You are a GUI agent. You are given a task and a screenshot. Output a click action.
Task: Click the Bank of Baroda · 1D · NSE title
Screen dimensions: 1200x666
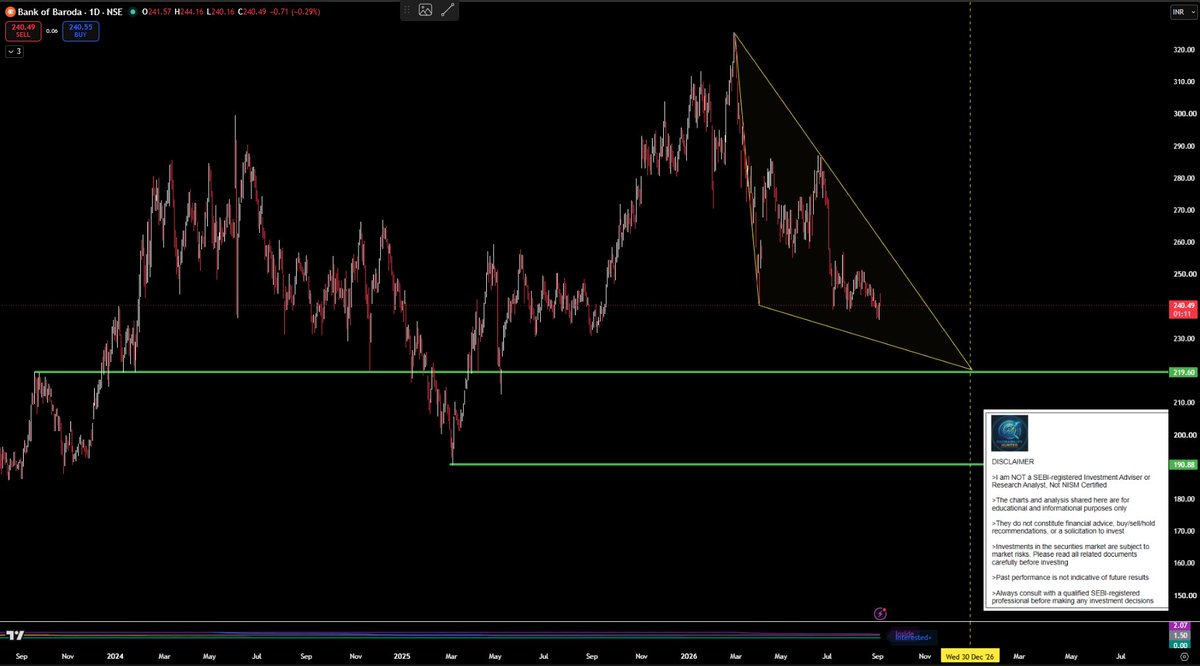click(72, 11)
